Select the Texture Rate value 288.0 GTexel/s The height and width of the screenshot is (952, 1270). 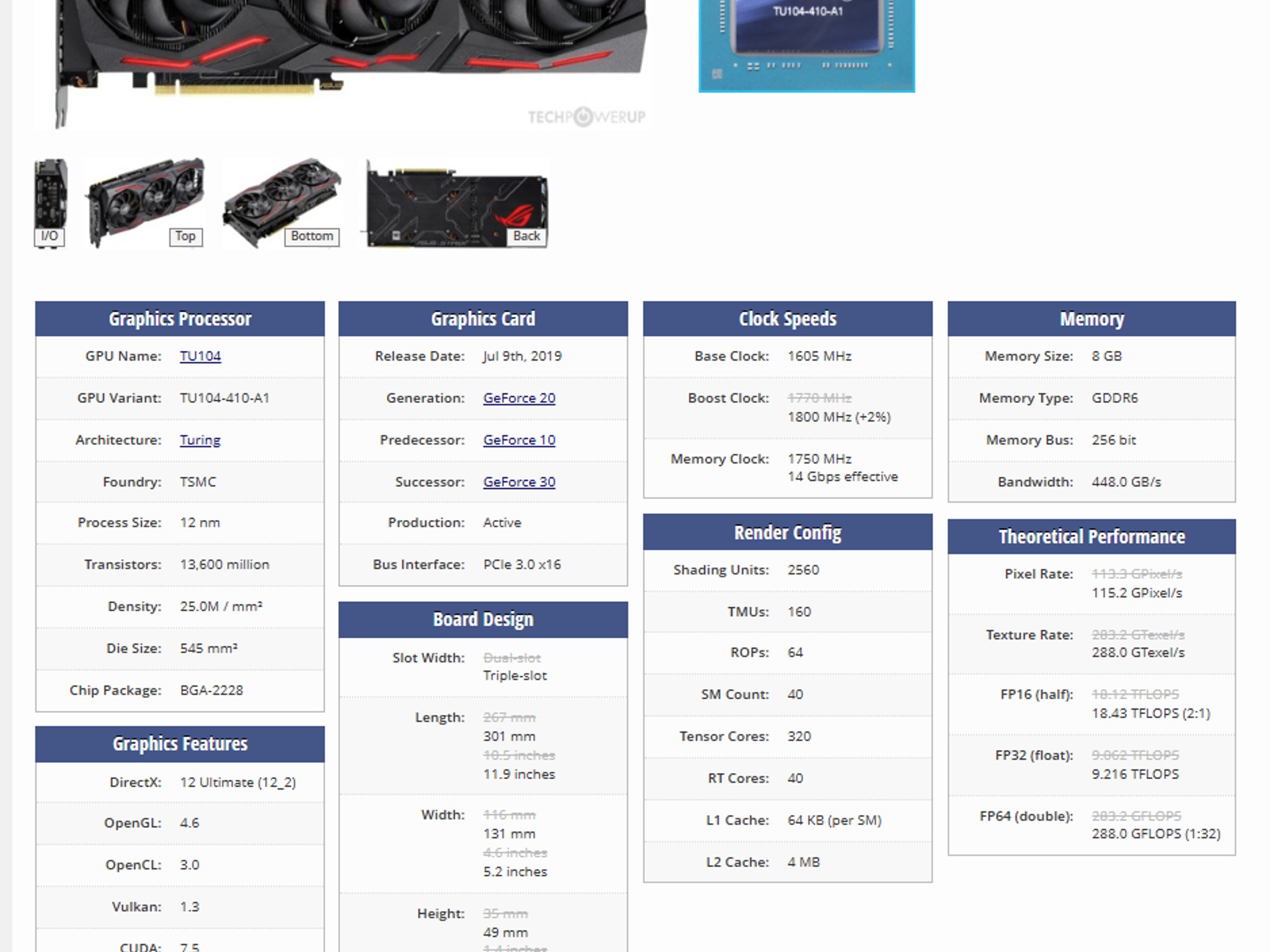(1138, 653)
